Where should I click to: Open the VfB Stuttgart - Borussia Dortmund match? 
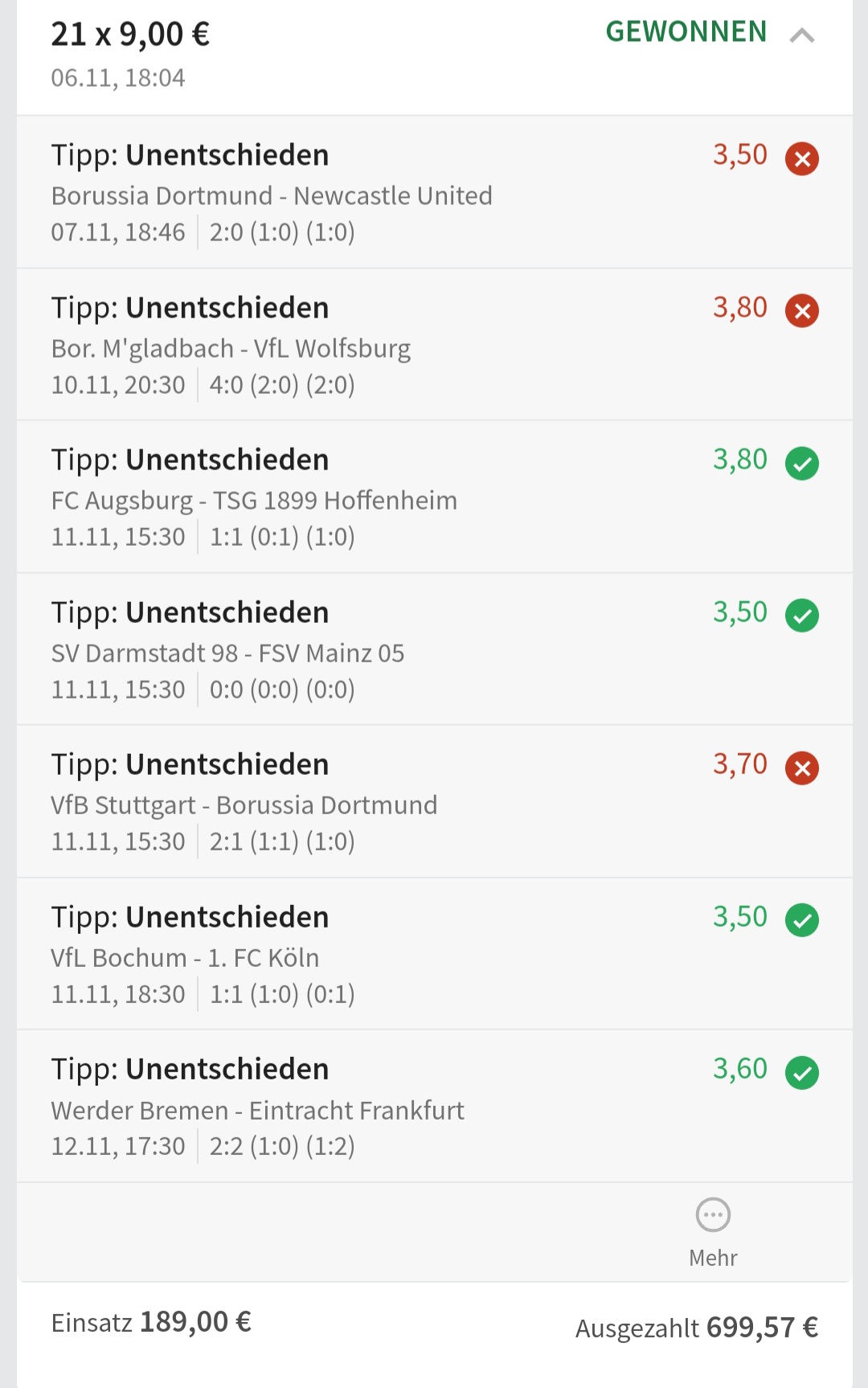pyautogui.click(x=244, y=805)
